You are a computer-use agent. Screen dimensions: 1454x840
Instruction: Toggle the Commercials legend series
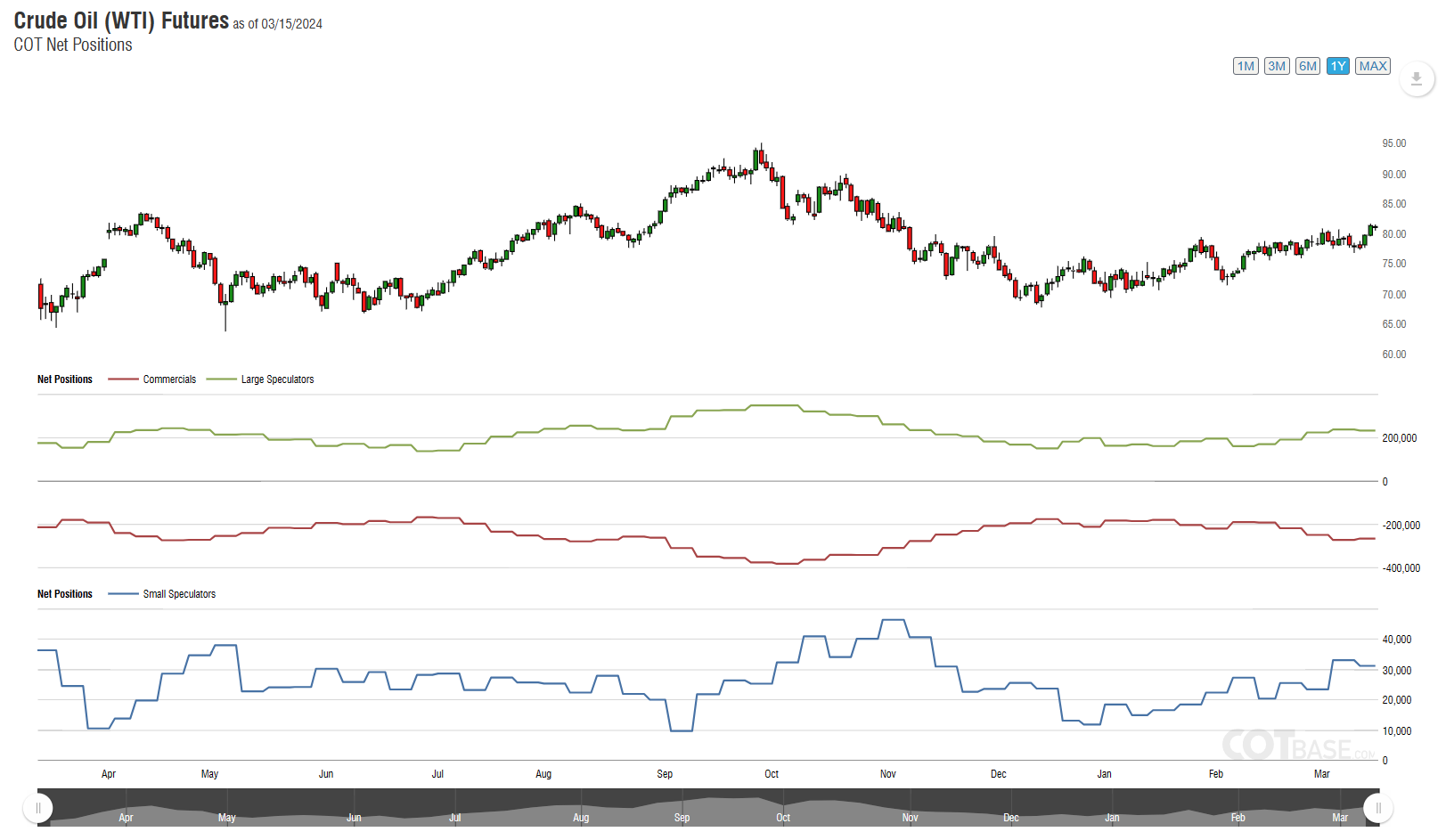click(152, 379)
